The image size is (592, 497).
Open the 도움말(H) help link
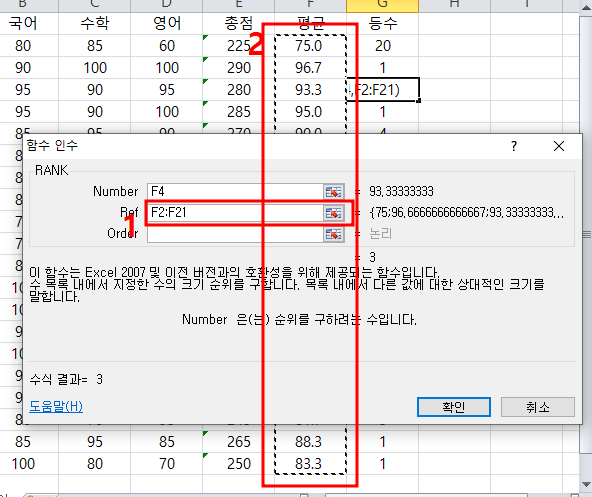tap(56, 406)
